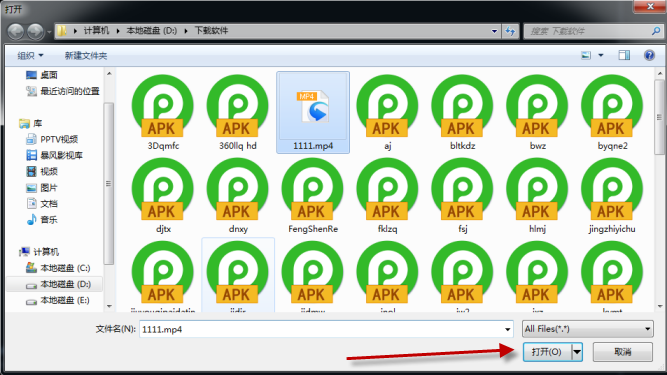Go back with the left arrow button
This screenshot has width=667, height=375.
[16, 31]
